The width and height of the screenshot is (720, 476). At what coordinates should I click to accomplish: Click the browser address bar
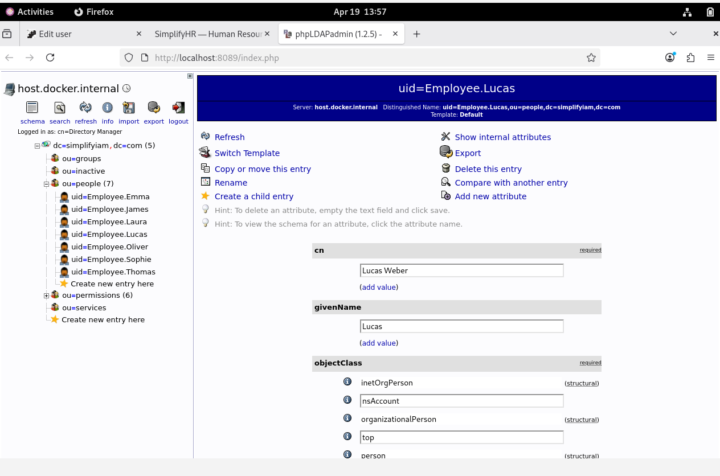pos(358,58)
